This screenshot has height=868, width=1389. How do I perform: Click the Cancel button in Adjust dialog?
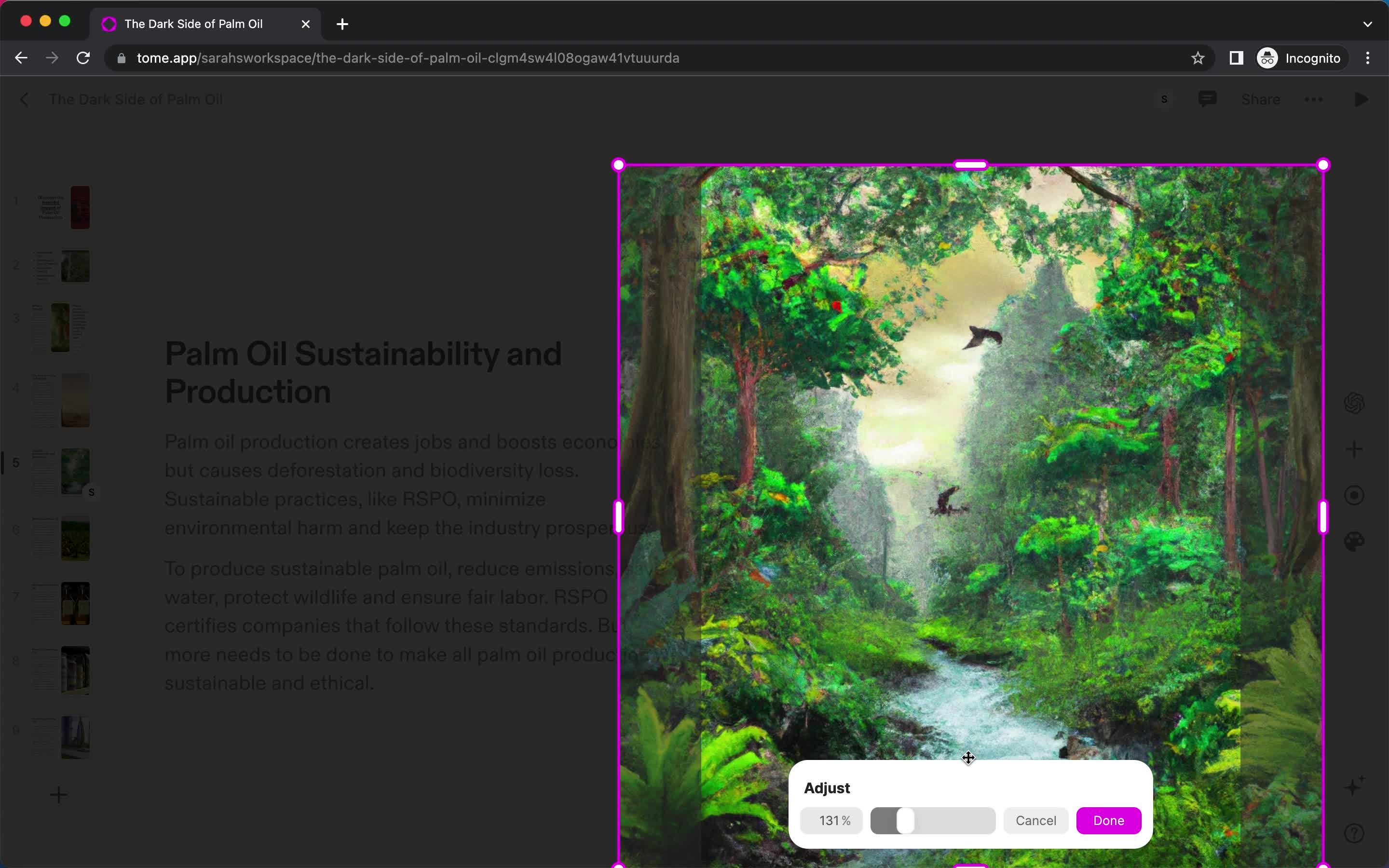click(1036, 820)
